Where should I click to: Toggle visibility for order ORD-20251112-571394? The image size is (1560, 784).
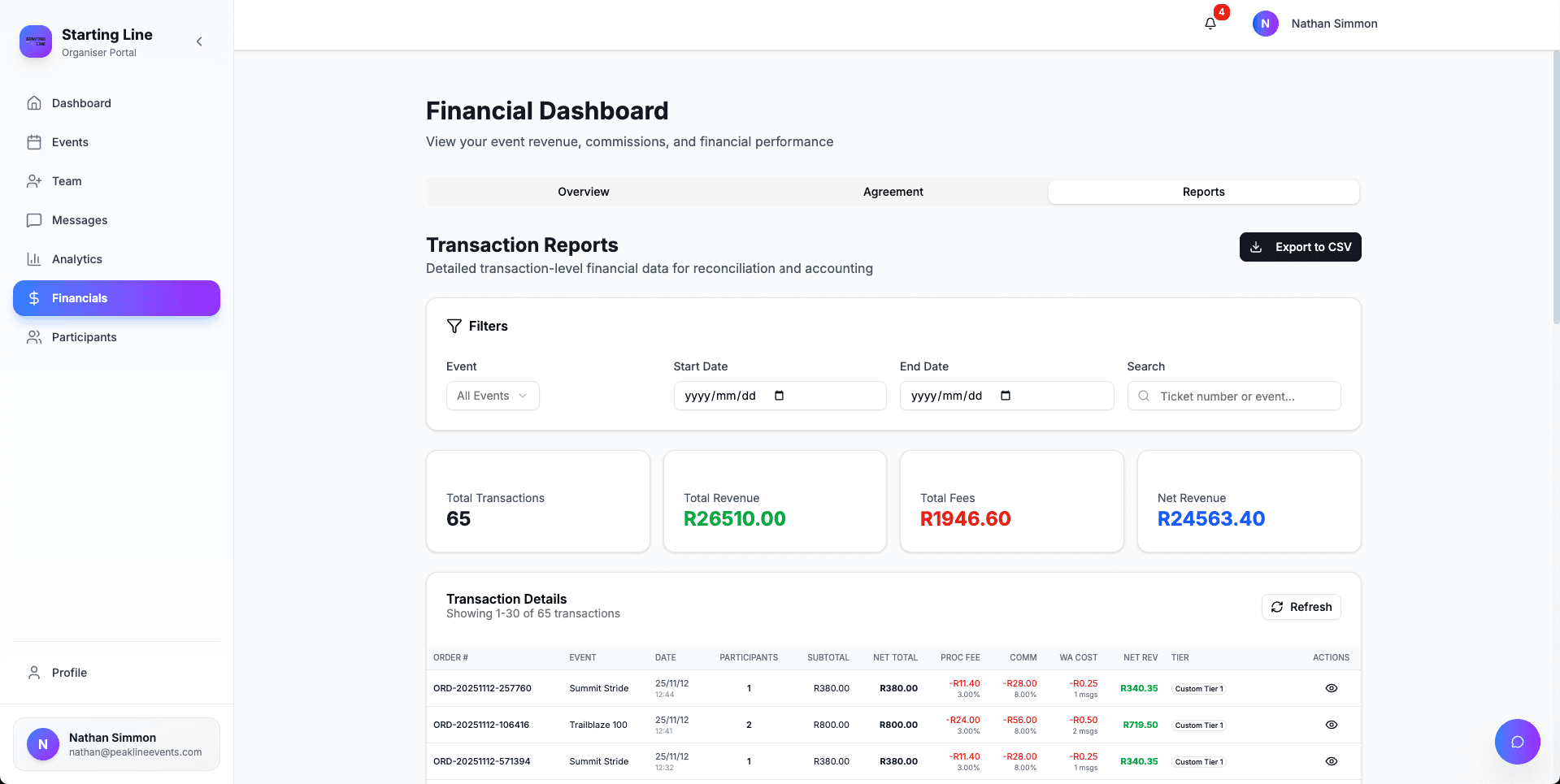click(x=1331, y=761)
